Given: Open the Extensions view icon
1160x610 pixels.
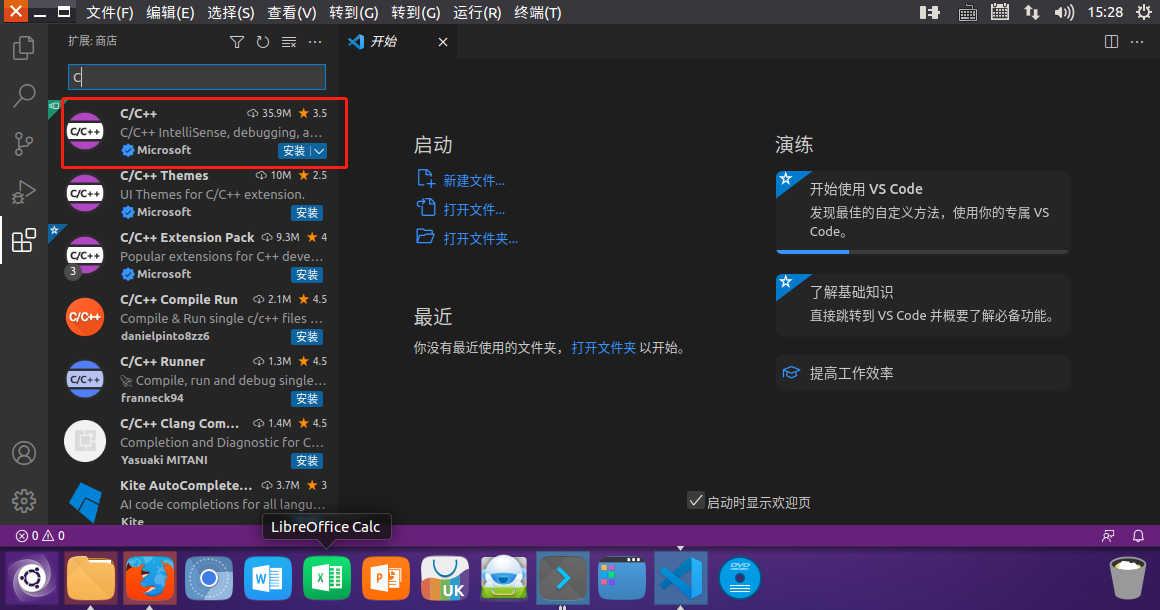Looking at the screenshot, I should pos(24,240).
